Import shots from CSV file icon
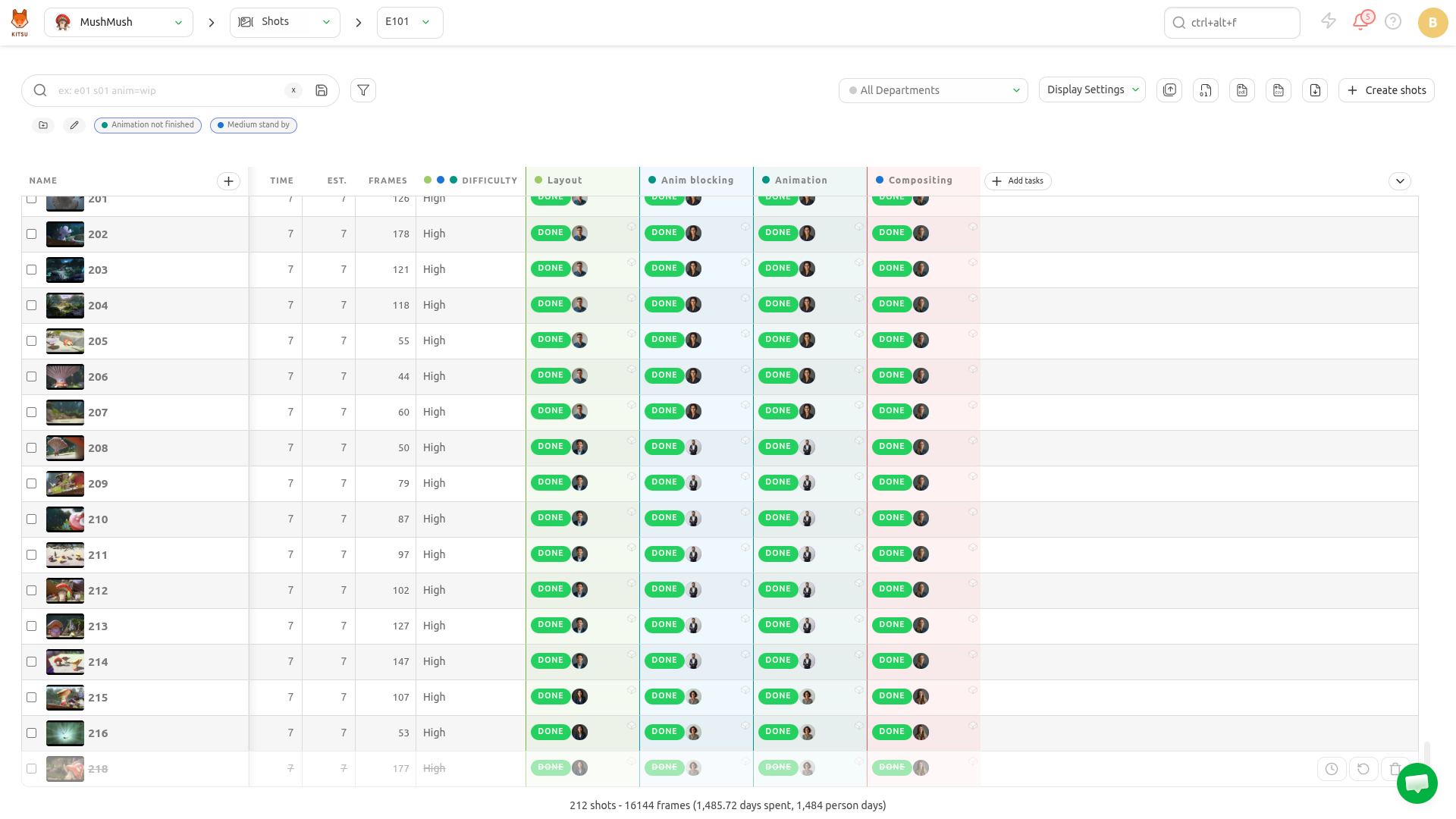1456x819 pixels. click(x=1279, y=90)
